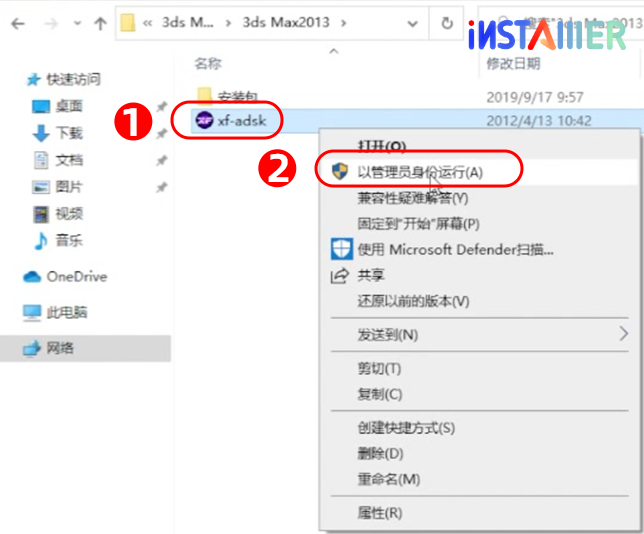
Task: Choose 还原以前的版本(V)
Action: point(413,301)
